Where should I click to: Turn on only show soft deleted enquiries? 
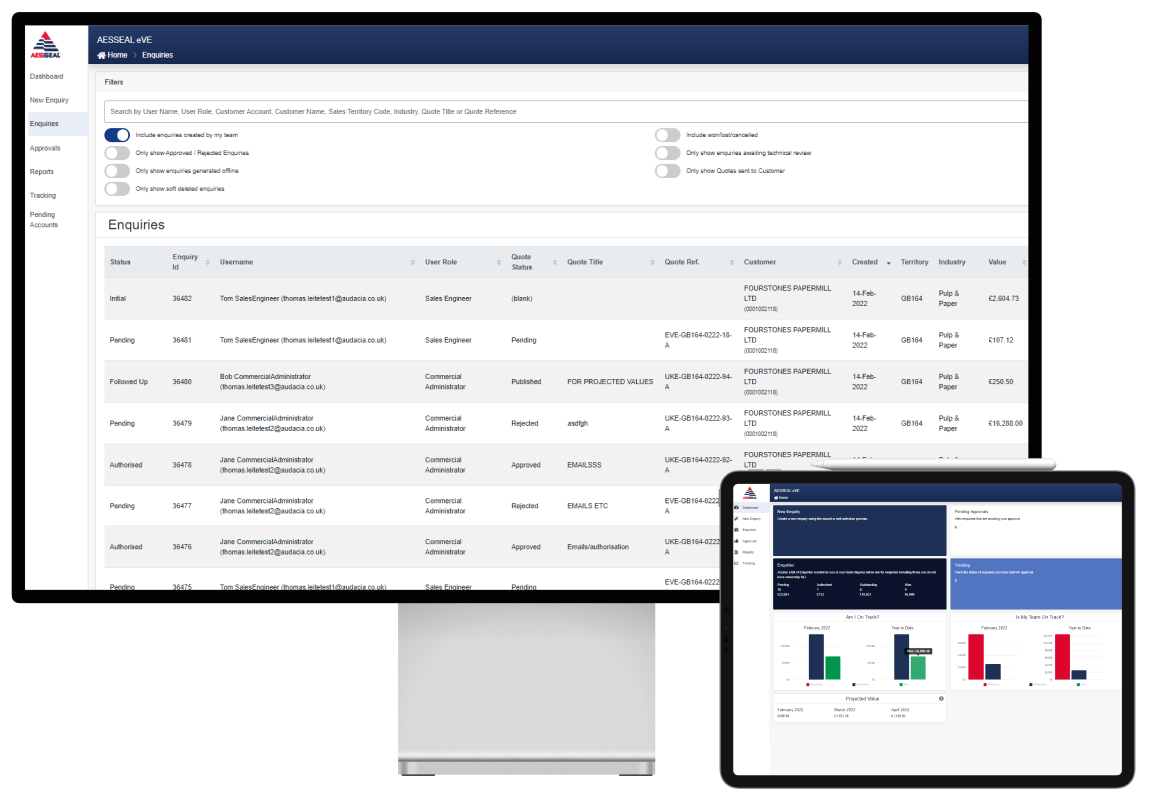117,188
